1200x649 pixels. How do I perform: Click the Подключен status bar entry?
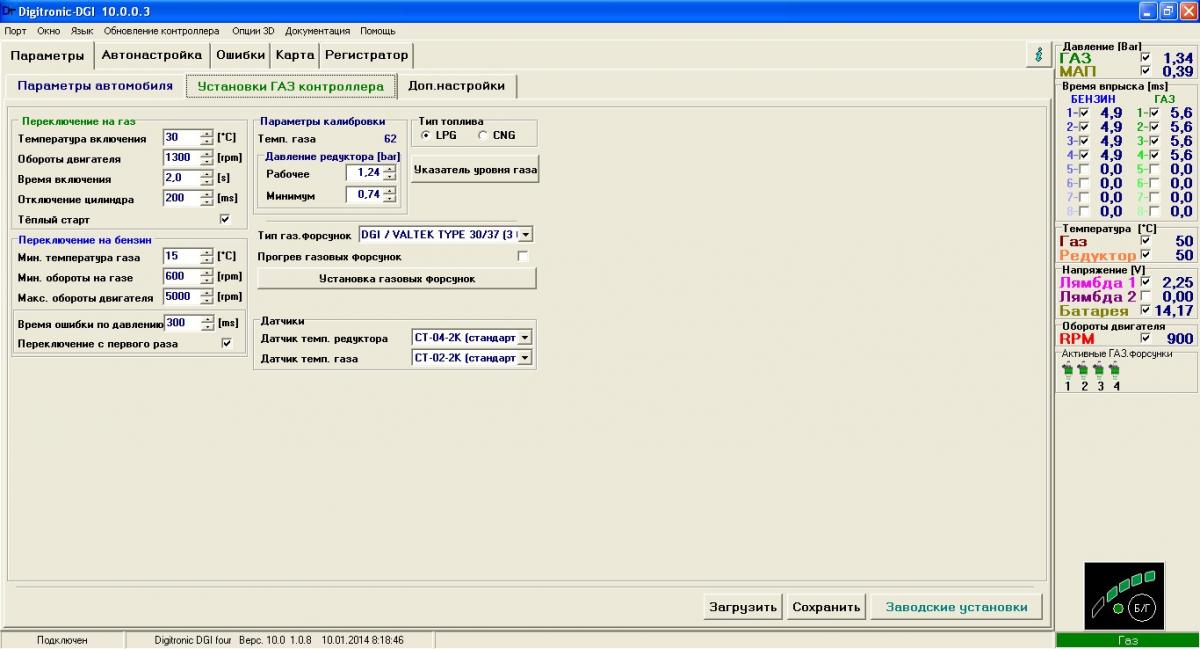coord(62,640)
